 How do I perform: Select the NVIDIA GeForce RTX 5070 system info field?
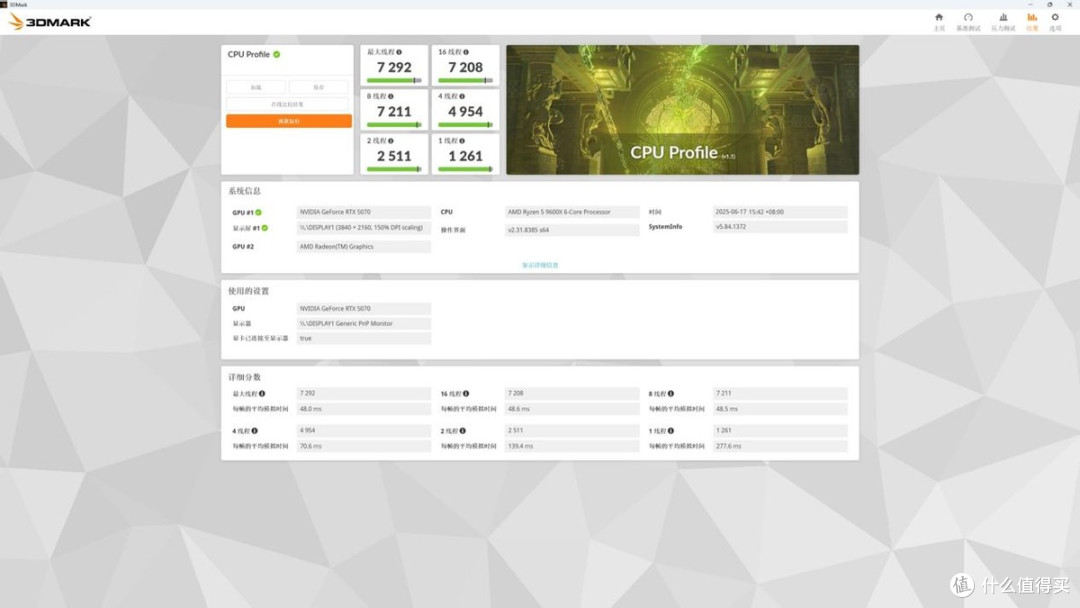pyautogui.click(x=364, y=212)
